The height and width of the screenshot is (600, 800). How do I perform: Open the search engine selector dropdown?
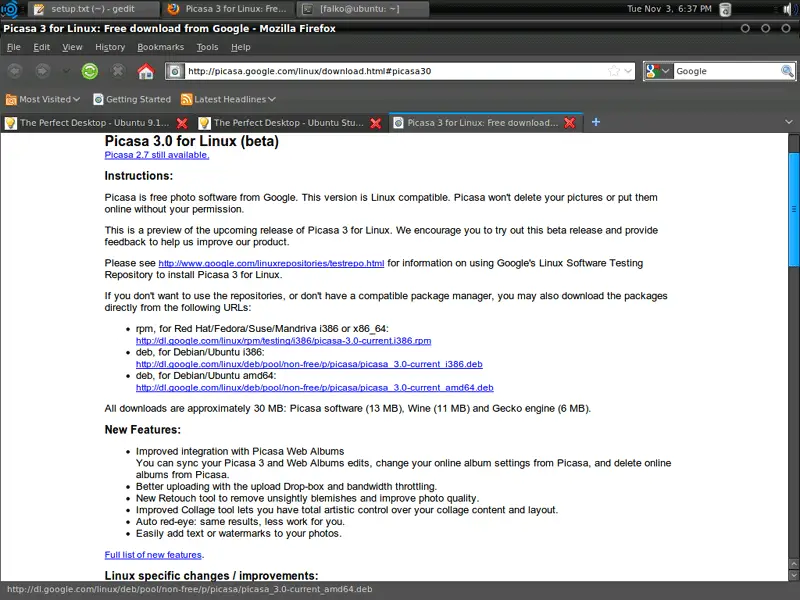pyautogui.click(x=658, y=71)
